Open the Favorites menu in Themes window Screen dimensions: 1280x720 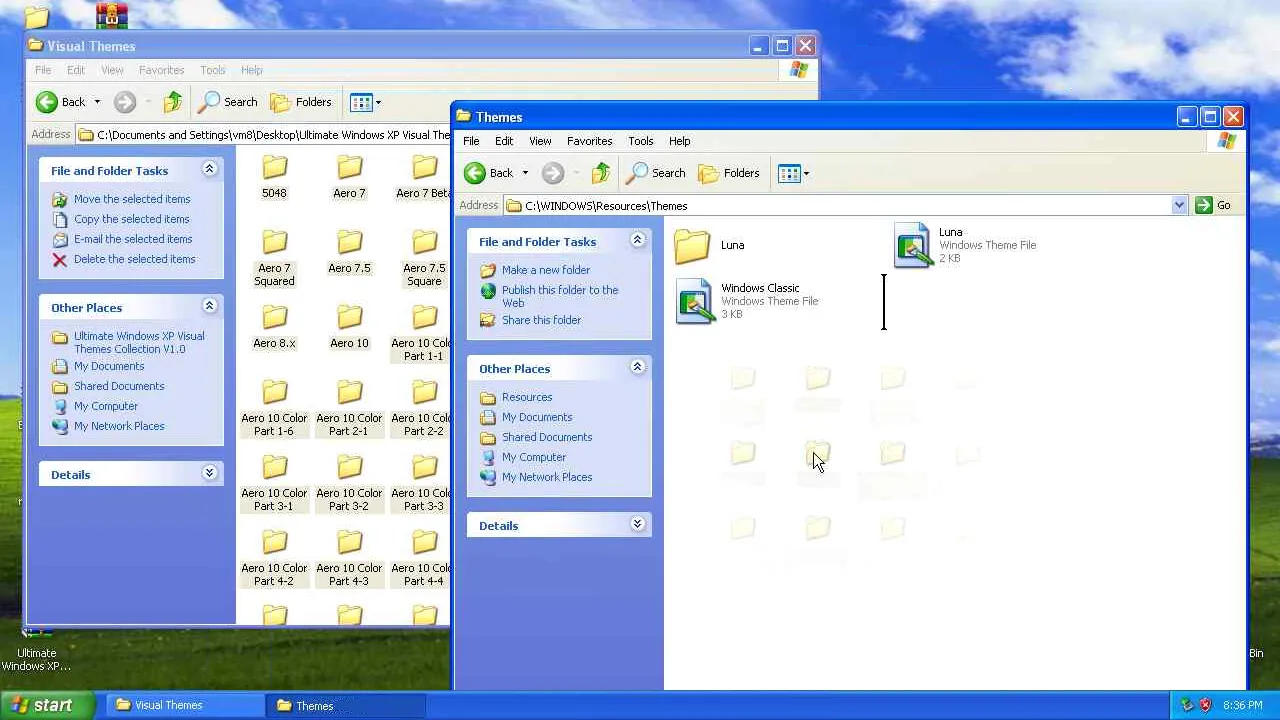pos(589,141)
